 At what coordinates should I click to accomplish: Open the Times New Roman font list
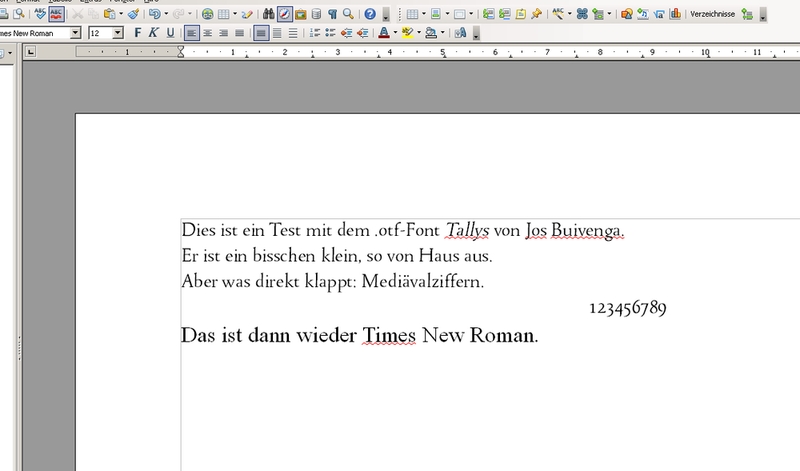click(x=76, y=33)
